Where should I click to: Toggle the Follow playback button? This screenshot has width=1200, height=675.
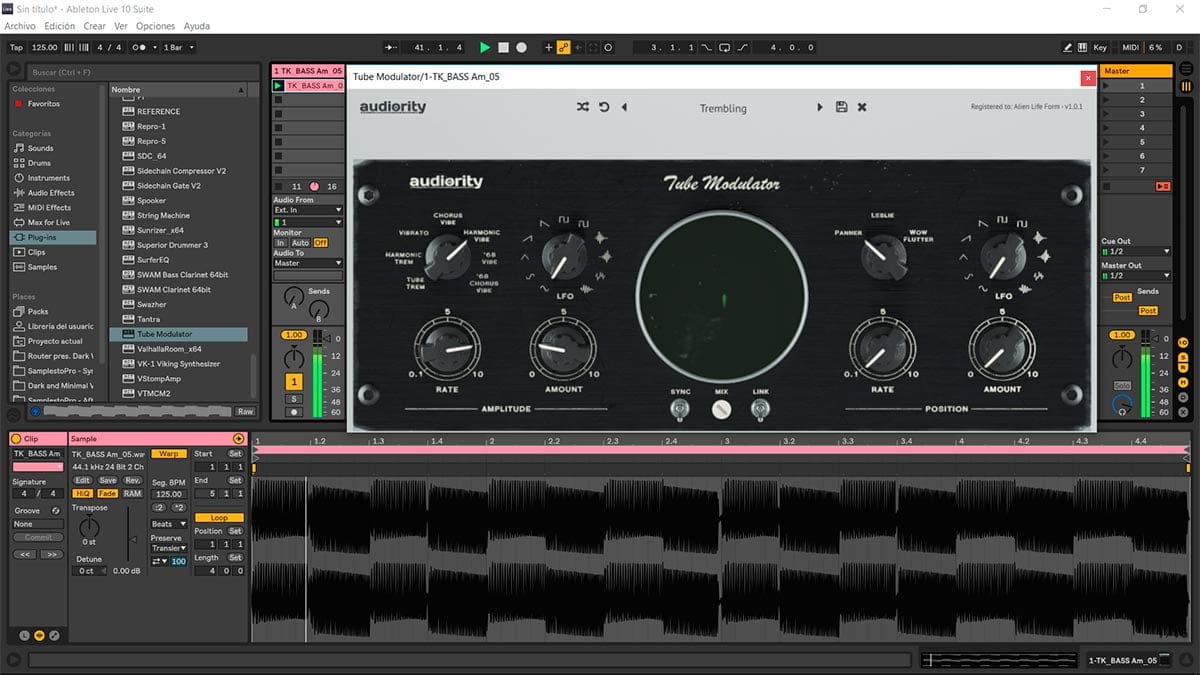[x=391, y=47]
